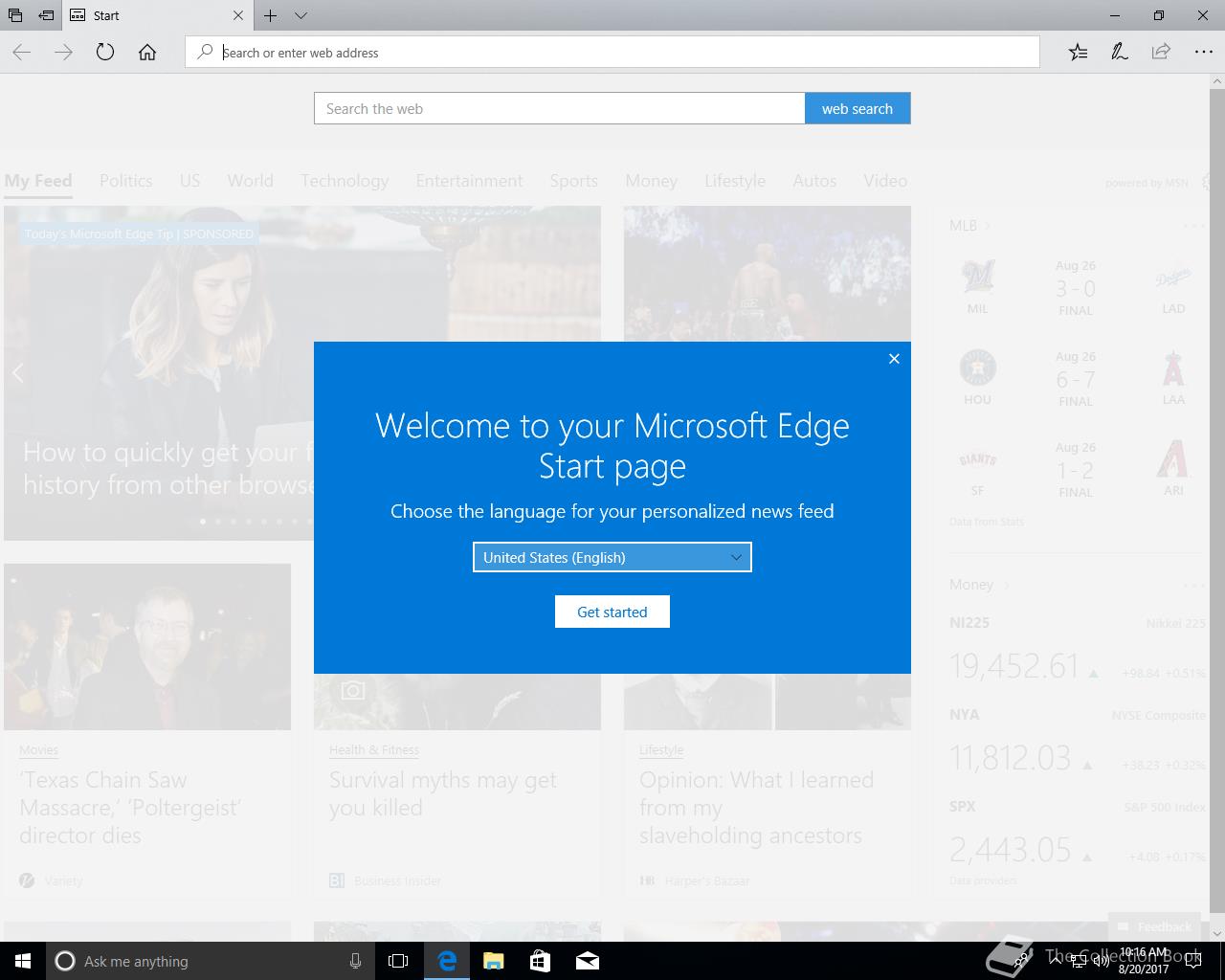The width and height of the screenshot is (1225, 980).
Task: Open SF vs ARI 1-2 game
Action: coord(1078,469)
